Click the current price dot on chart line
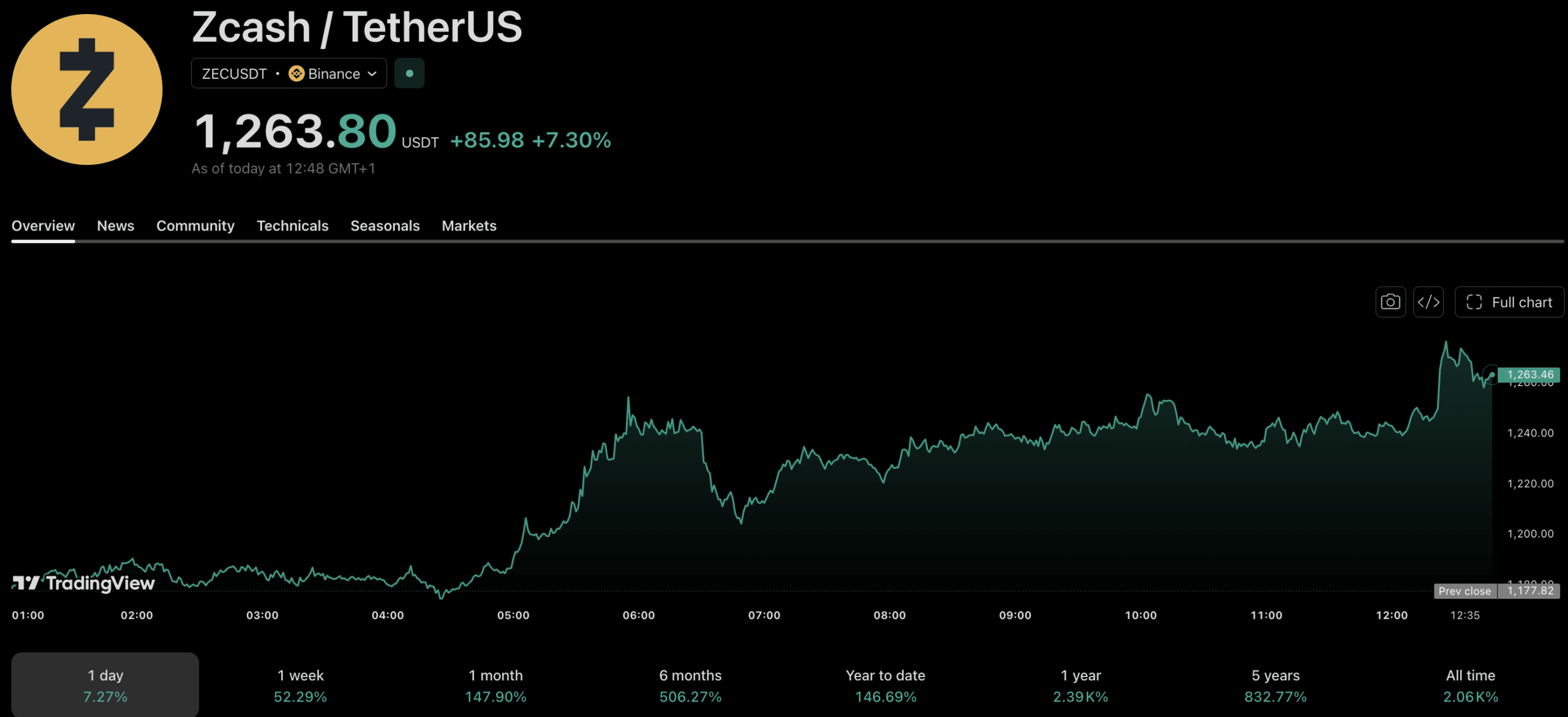 [x=1492, y=374]
